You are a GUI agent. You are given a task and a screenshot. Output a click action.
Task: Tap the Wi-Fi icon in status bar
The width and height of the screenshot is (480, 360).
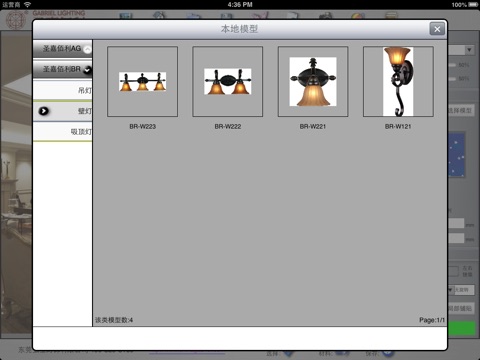27,4
